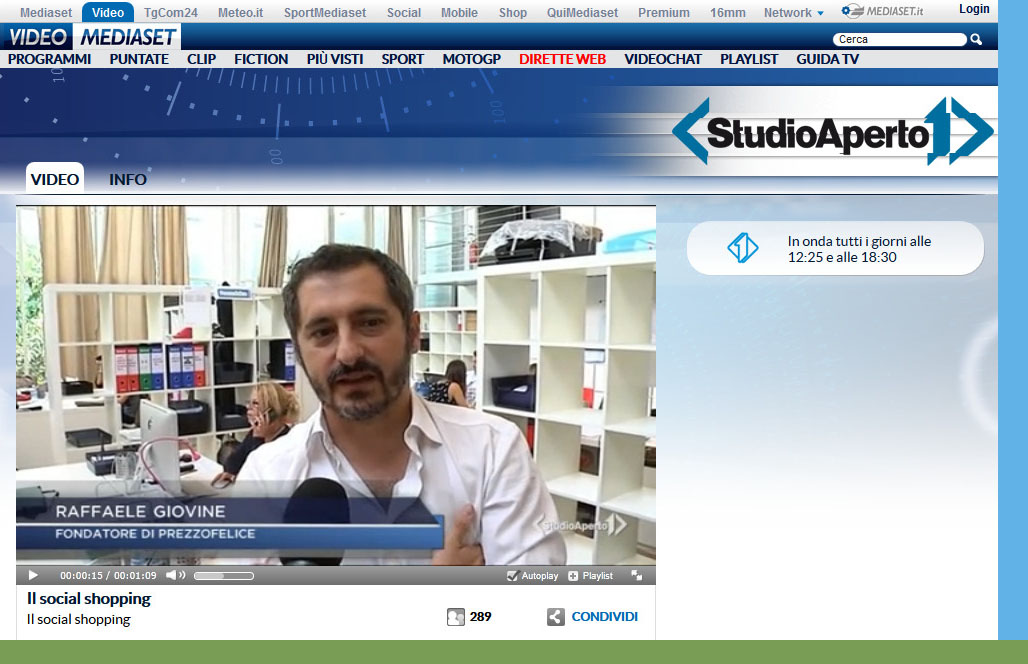
Task: Open the Shop top link
Action: 513,12
